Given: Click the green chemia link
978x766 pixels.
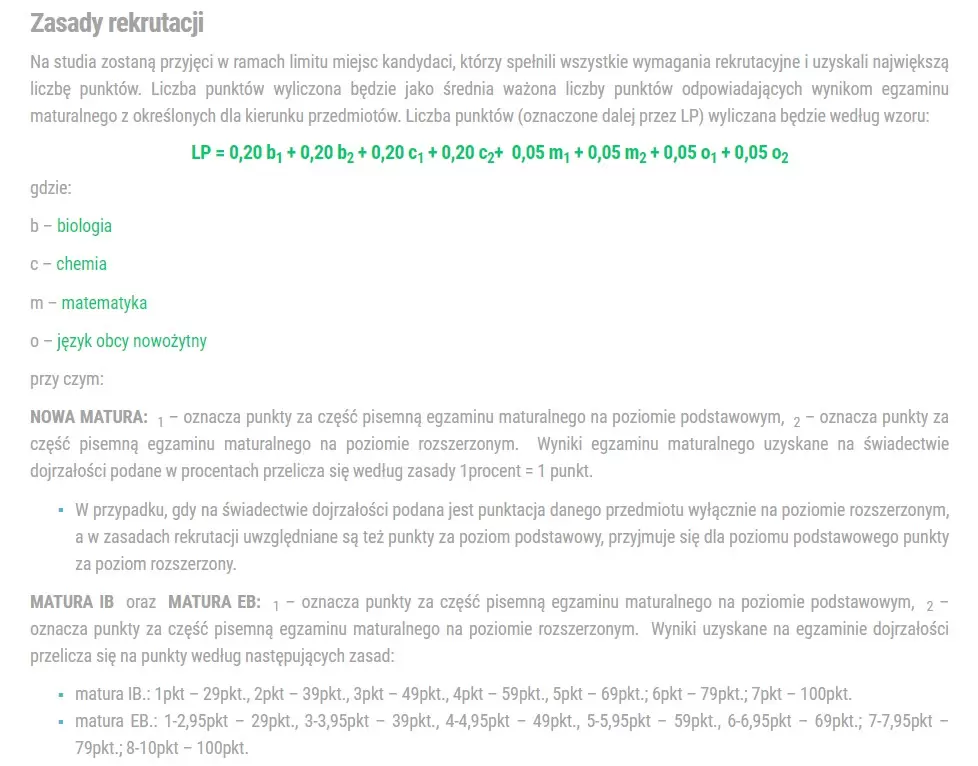Looking at the screenshot, I should (81, 264).
